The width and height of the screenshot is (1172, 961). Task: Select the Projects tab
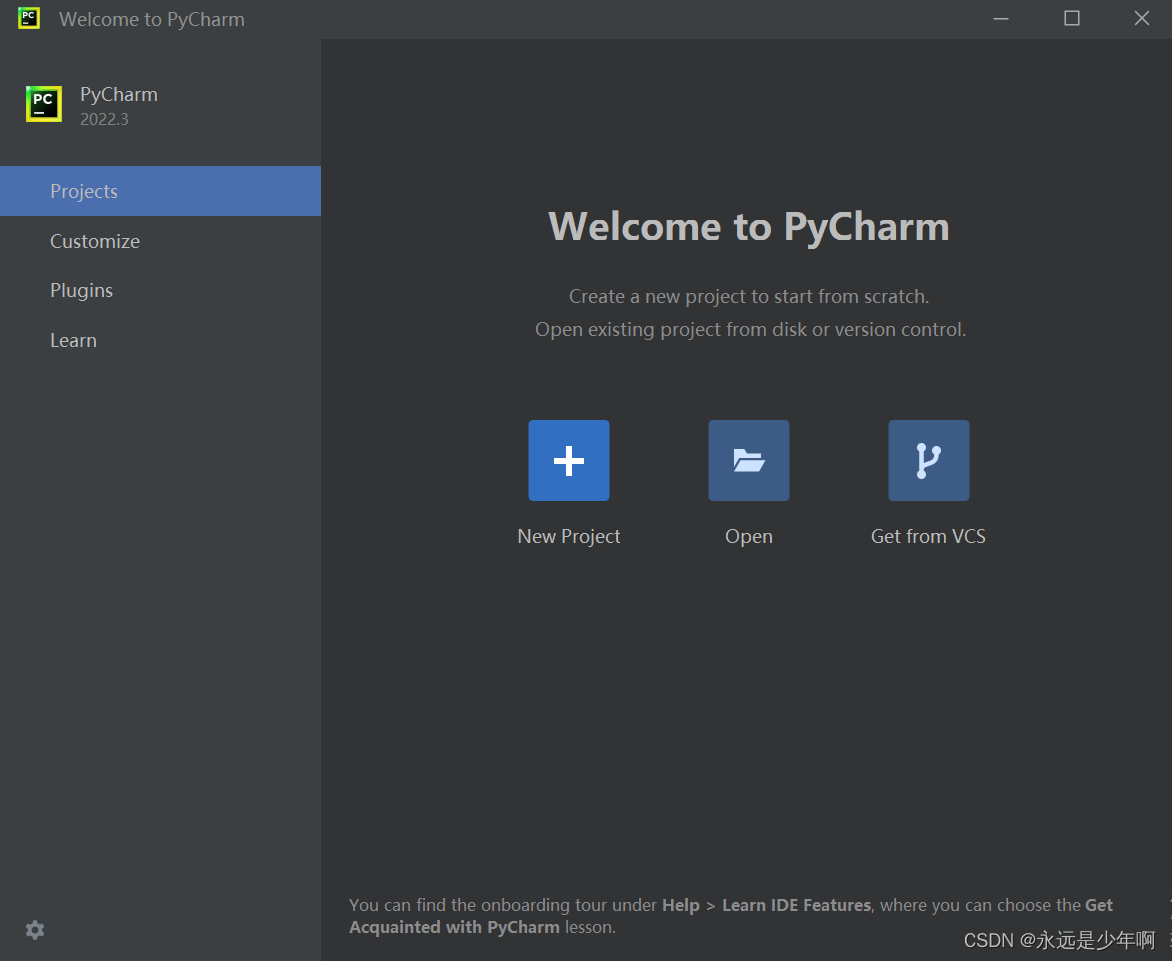click(x=160, y=191)
